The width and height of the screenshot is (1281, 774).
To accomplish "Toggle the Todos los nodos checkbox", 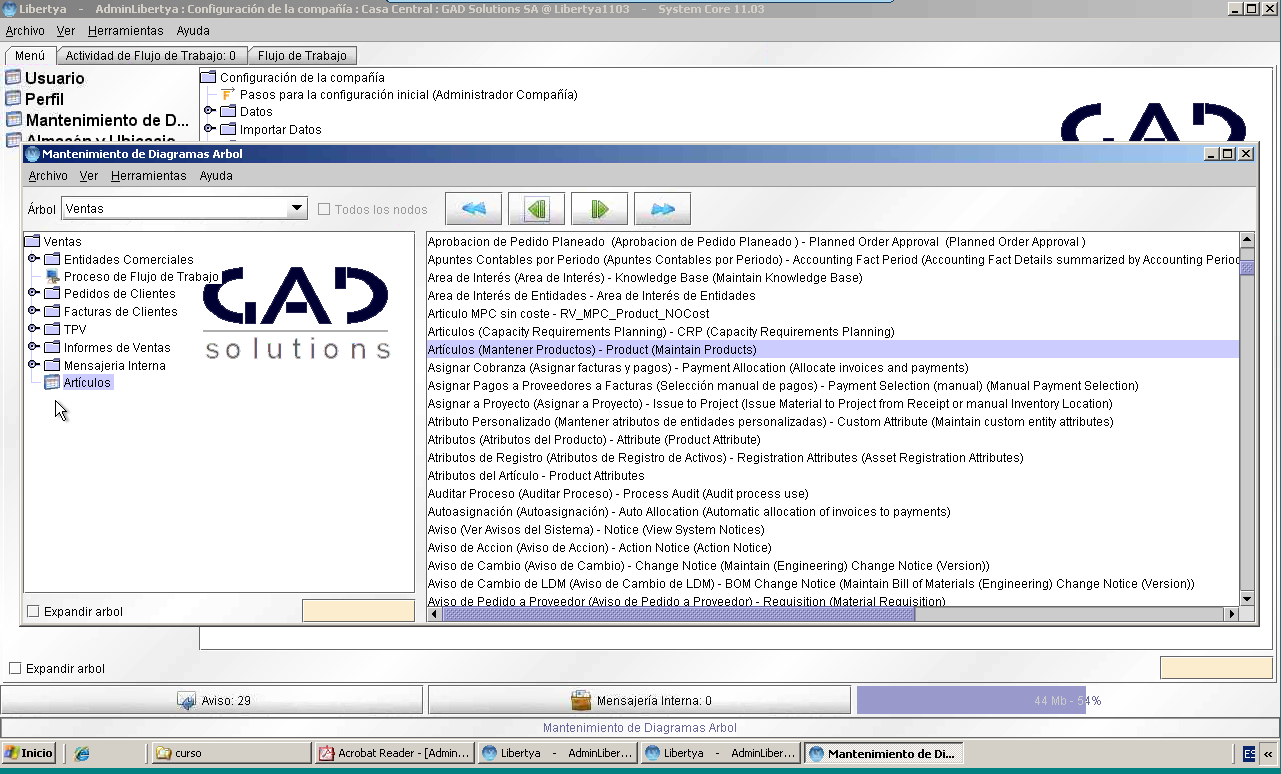I will click(x=324, y=209).
